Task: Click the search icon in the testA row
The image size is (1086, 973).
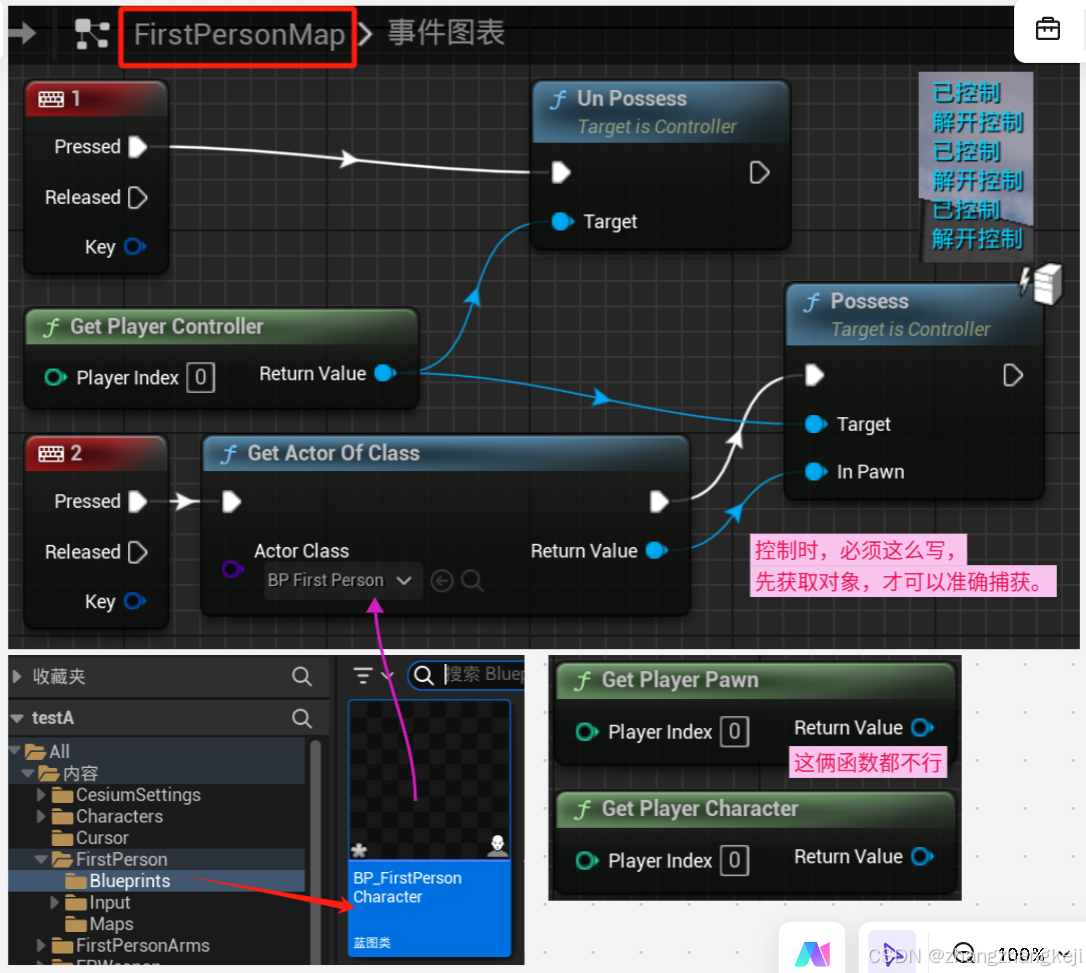Action: 302,718
